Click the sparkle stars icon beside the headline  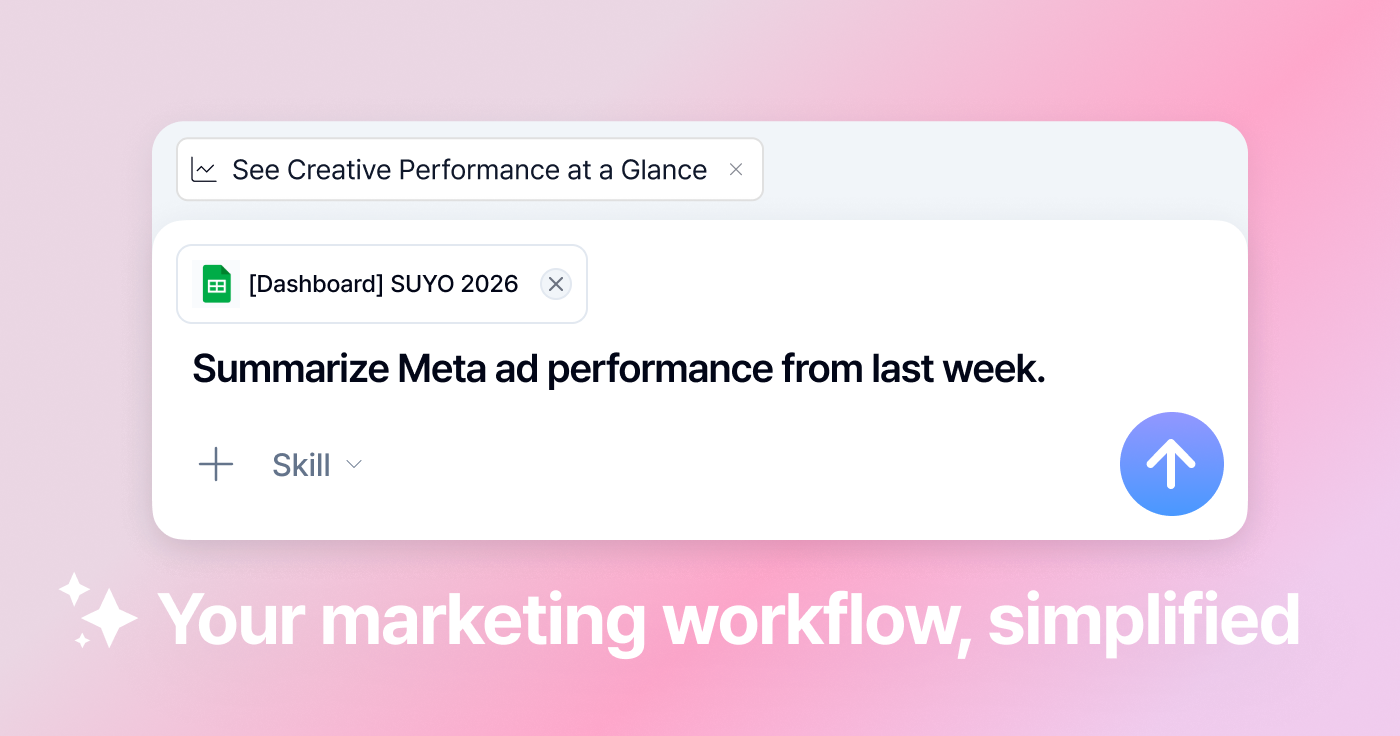click(99, 610)
